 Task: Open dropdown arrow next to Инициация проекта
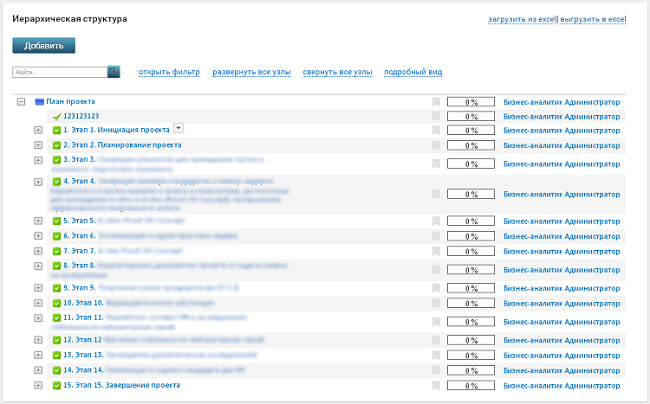pyautogui.click(x=178, y=128)
